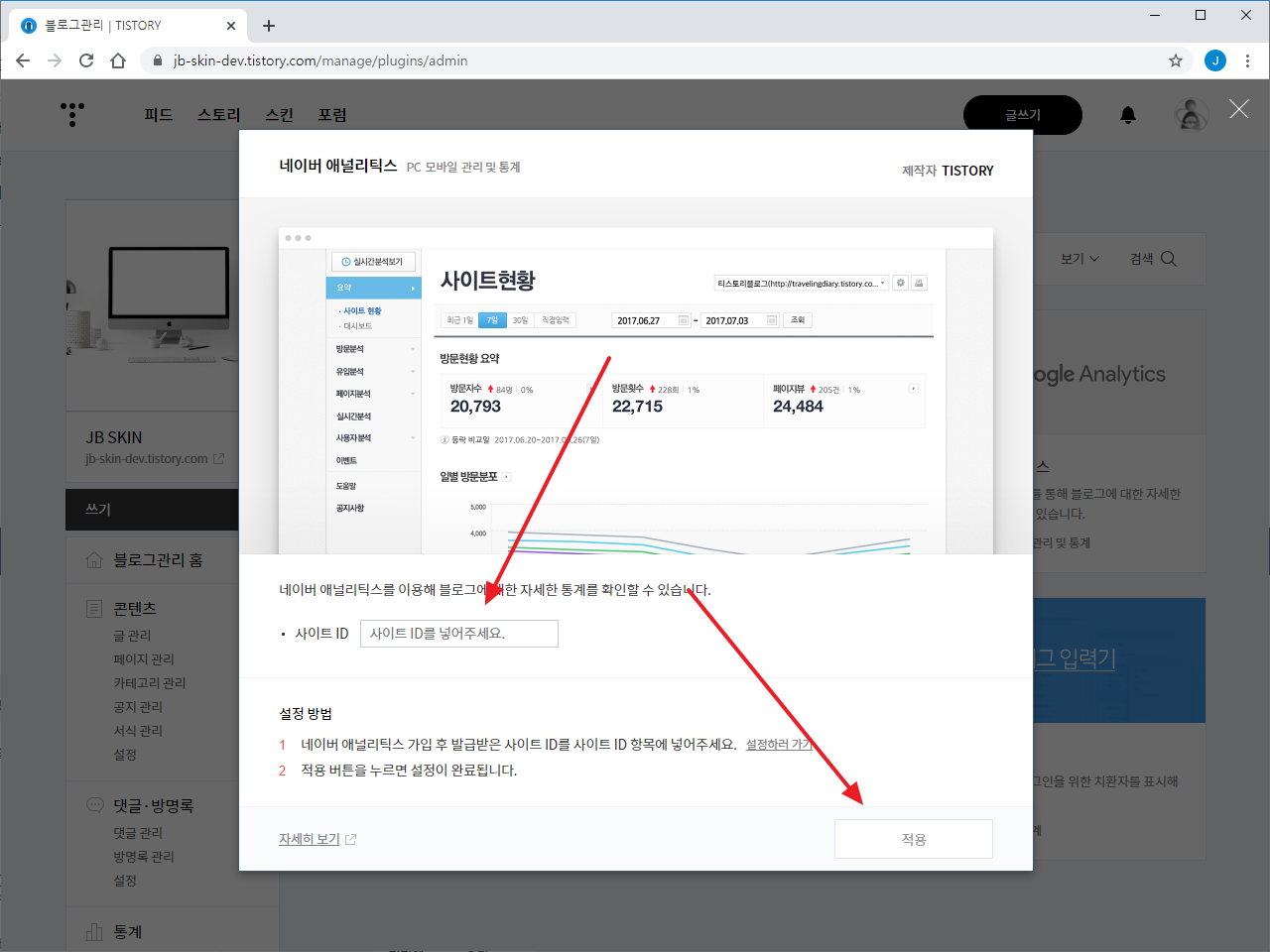Viewport: 1270px width, 952px height.
Task: Open the 자세히 보기 link
Action: pos(310,839)
